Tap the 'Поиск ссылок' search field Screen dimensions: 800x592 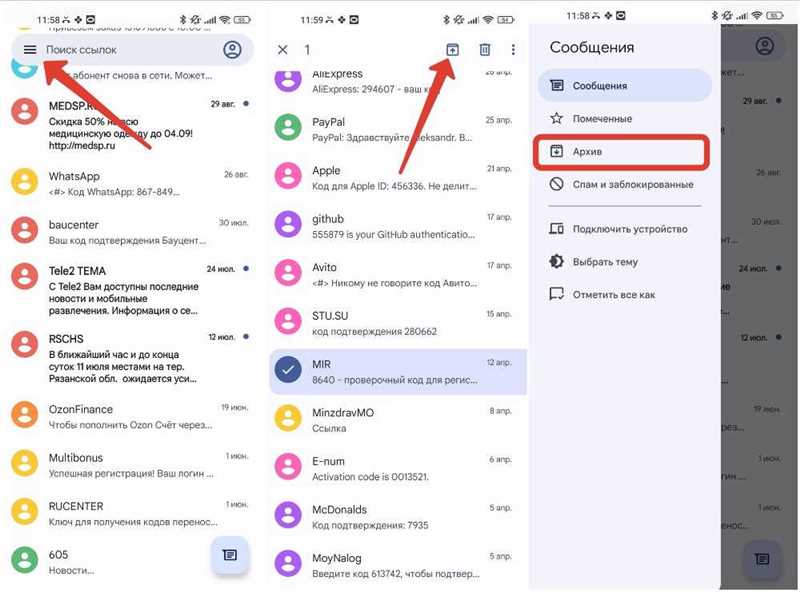click(x=132, y=50)
